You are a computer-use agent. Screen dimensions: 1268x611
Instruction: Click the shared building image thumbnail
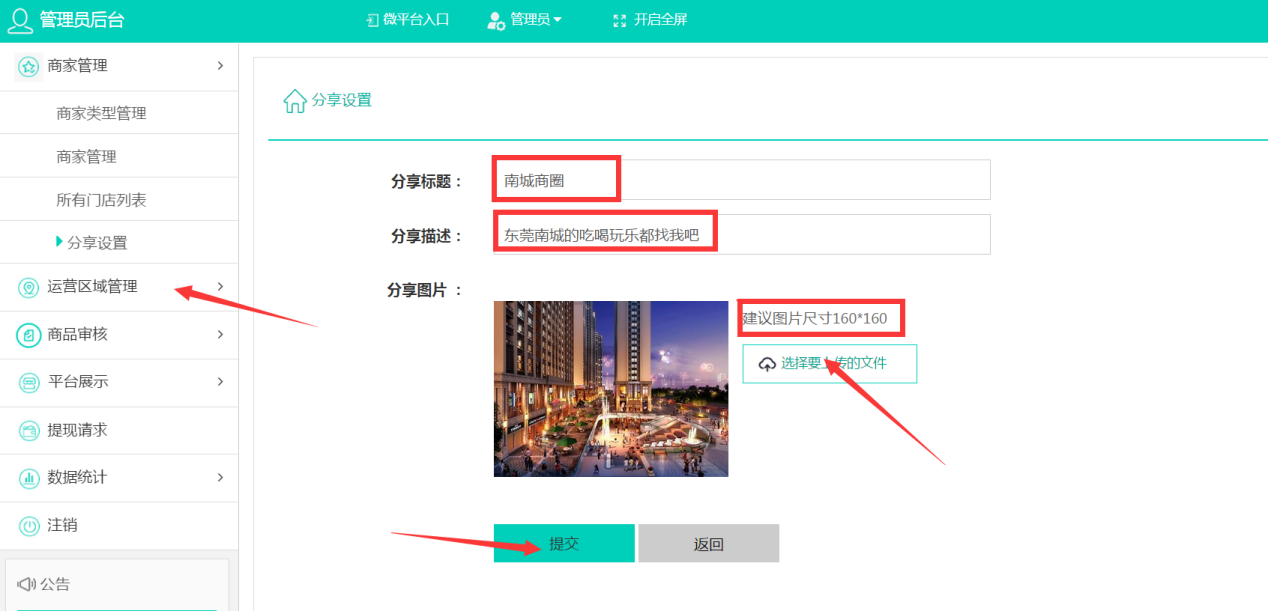611,389
